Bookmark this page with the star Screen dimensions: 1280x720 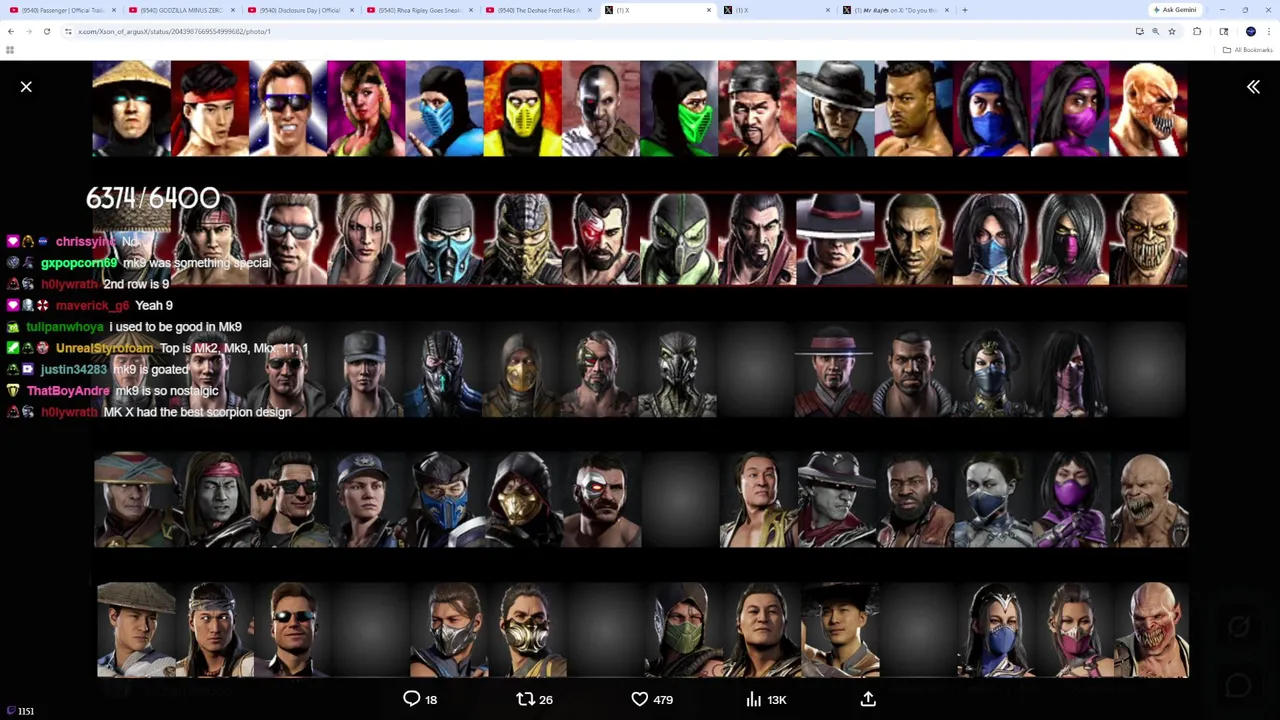click(x=1171, y=31)
